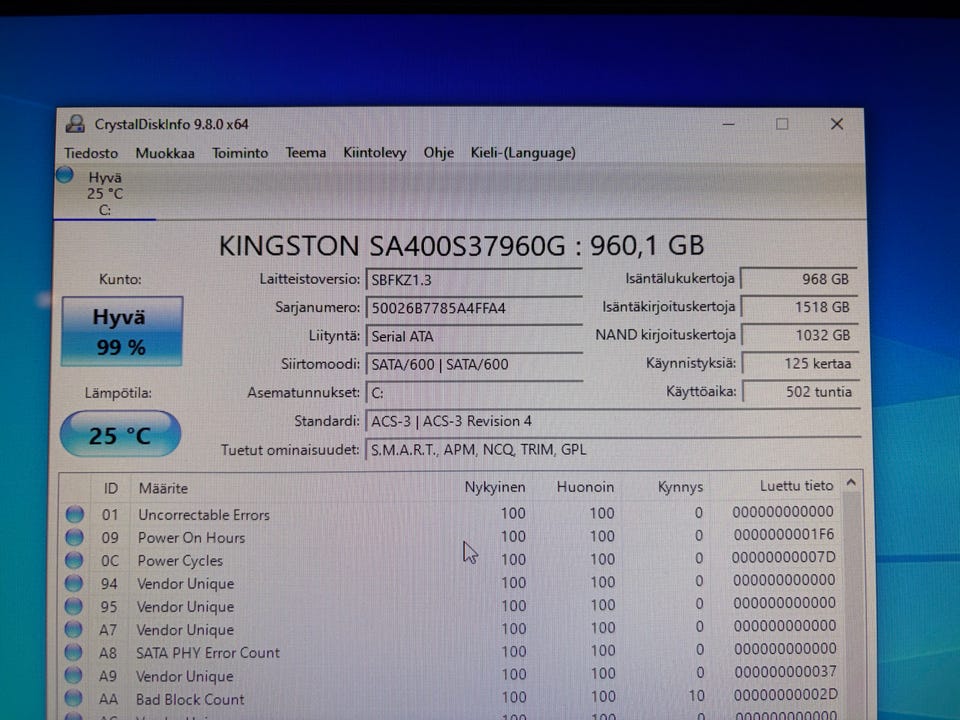This screenshot has width=960, height=720.
Task: Click the status orb for Power Cycles row
Action: pyautogui.click(x=74, y=560)
